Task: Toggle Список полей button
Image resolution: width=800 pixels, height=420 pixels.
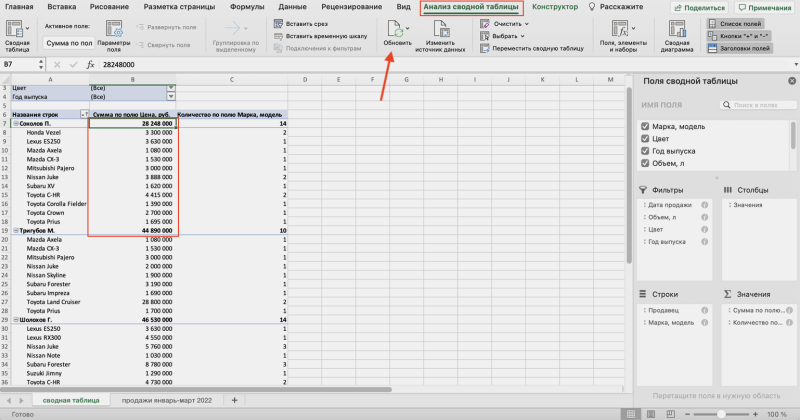Action: coord(735,23)
